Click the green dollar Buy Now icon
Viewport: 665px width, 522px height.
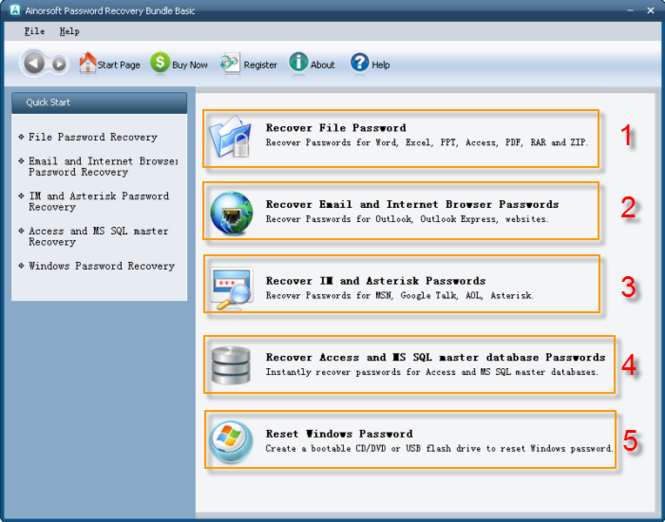pos(160,63)
